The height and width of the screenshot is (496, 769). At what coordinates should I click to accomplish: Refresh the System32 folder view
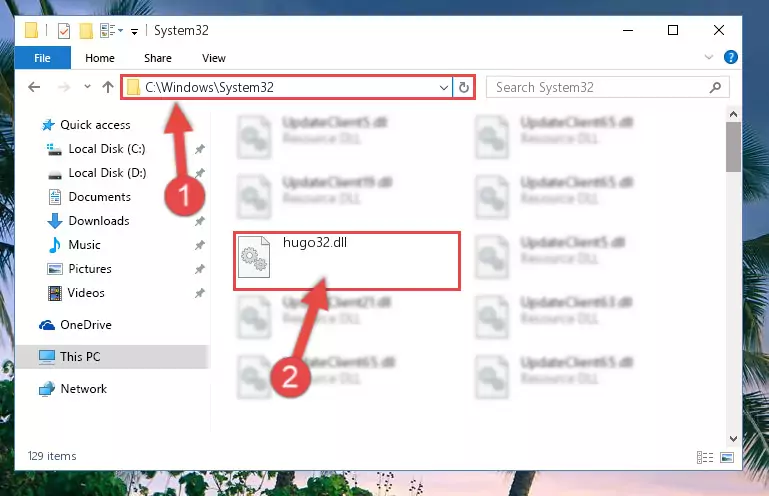[x=463, y=88]
